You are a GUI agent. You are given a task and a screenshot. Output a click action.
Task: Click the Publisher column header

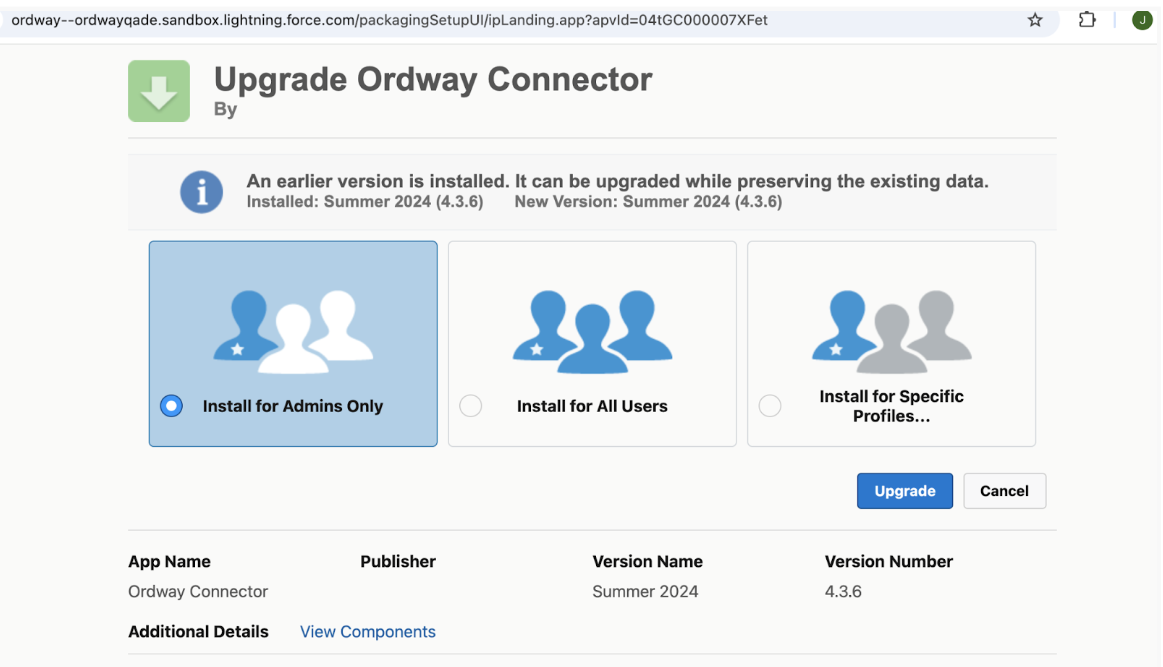(x=398, y=562)
